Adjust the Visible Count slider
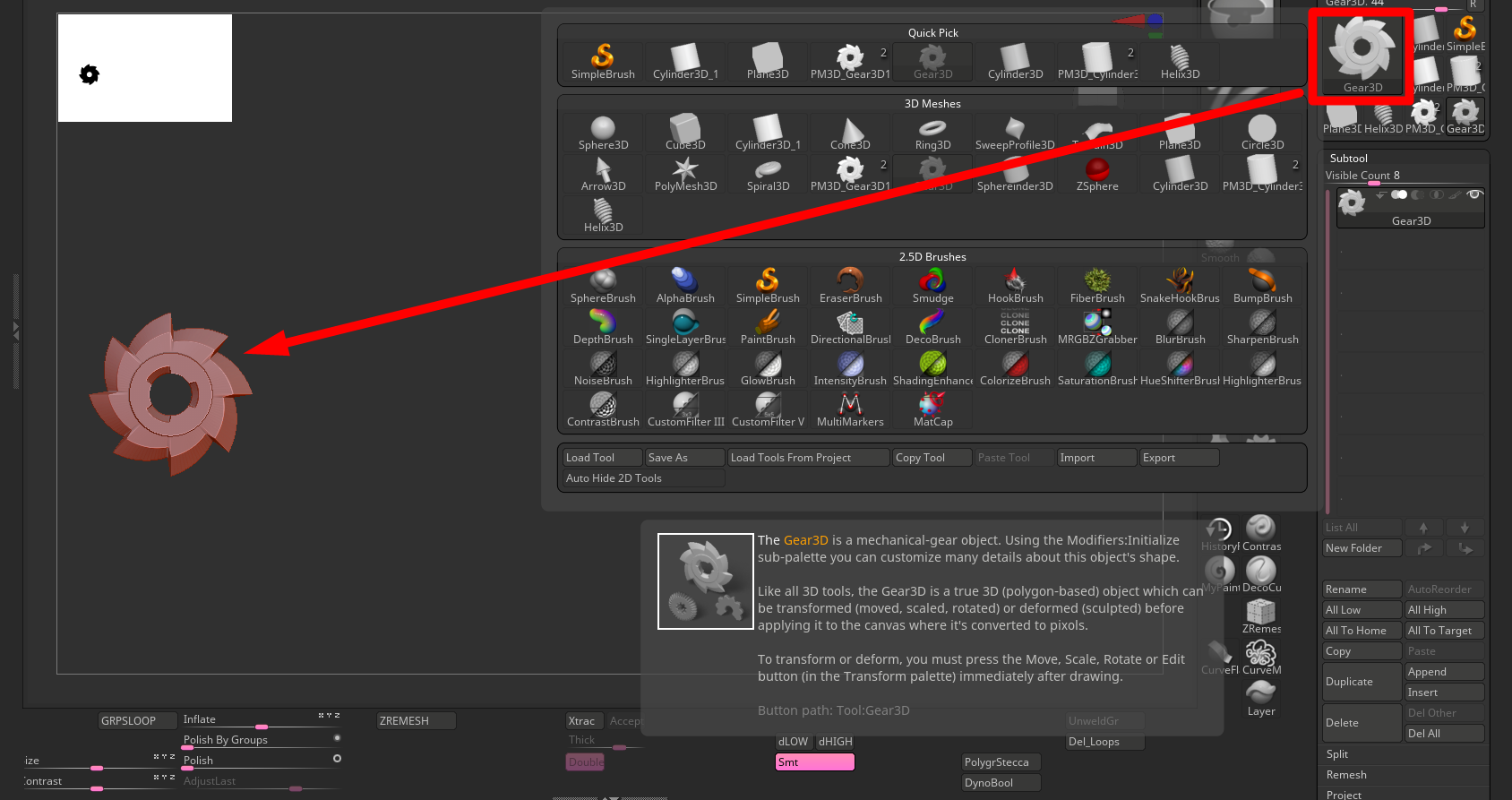This screenshot has width=1512, height=800. pyautogui.click(x=1404, y=176)
